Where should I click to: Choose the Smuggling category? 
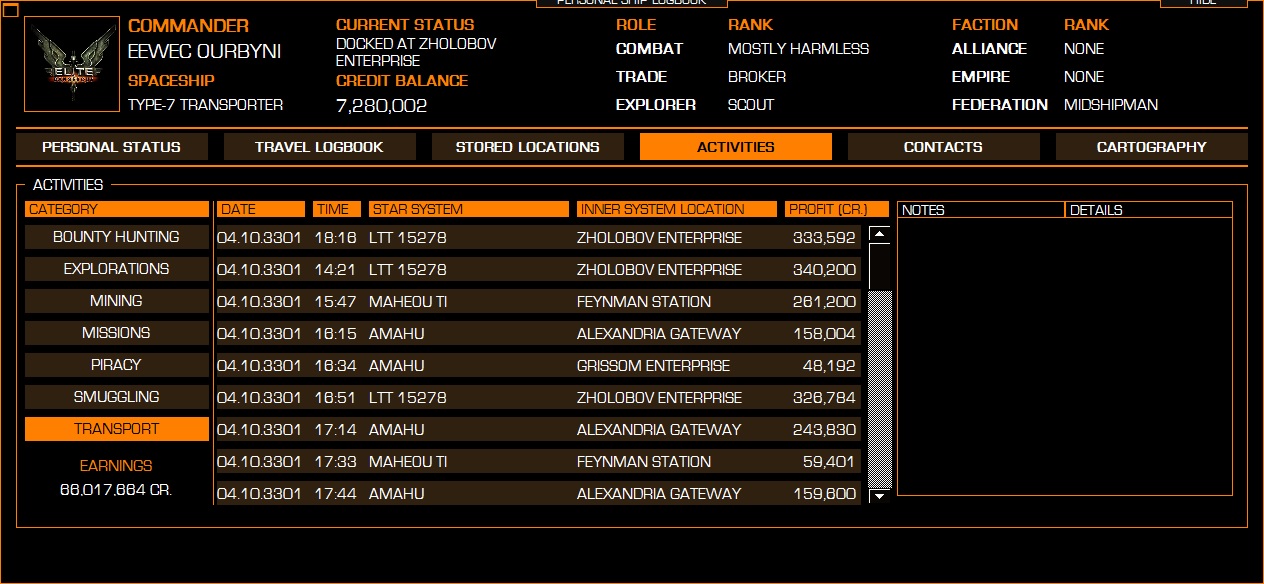click(117, 397)
